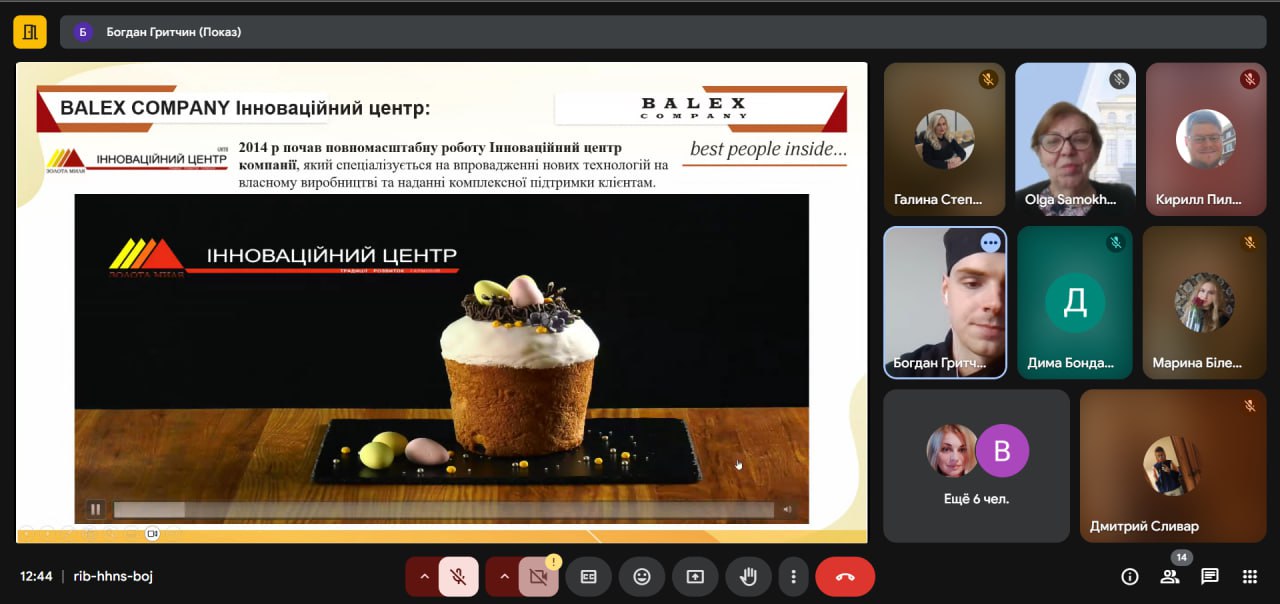Click muted mic indicator on Дима Бонда... tile

[1116, 242]
